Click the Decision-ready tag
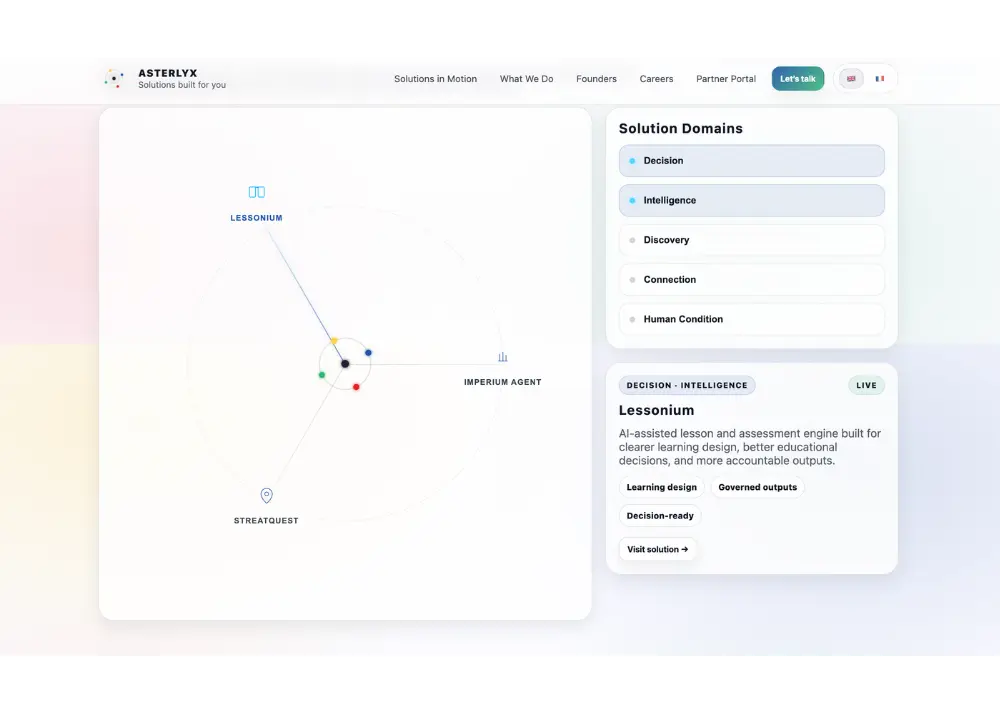 tap(660, 516)
